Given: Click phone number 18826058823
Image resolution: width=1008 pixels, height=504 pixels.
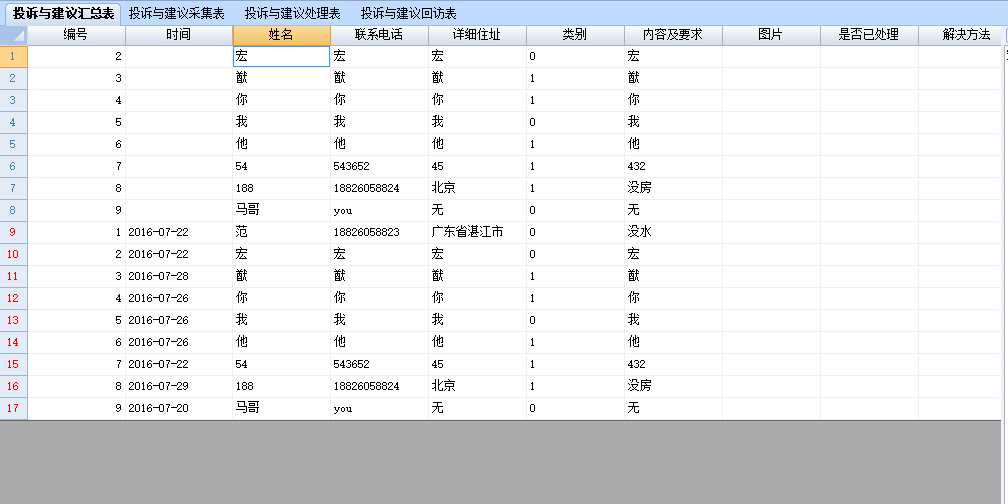Looking at the screenshot, I should click(x=379, y=232).
